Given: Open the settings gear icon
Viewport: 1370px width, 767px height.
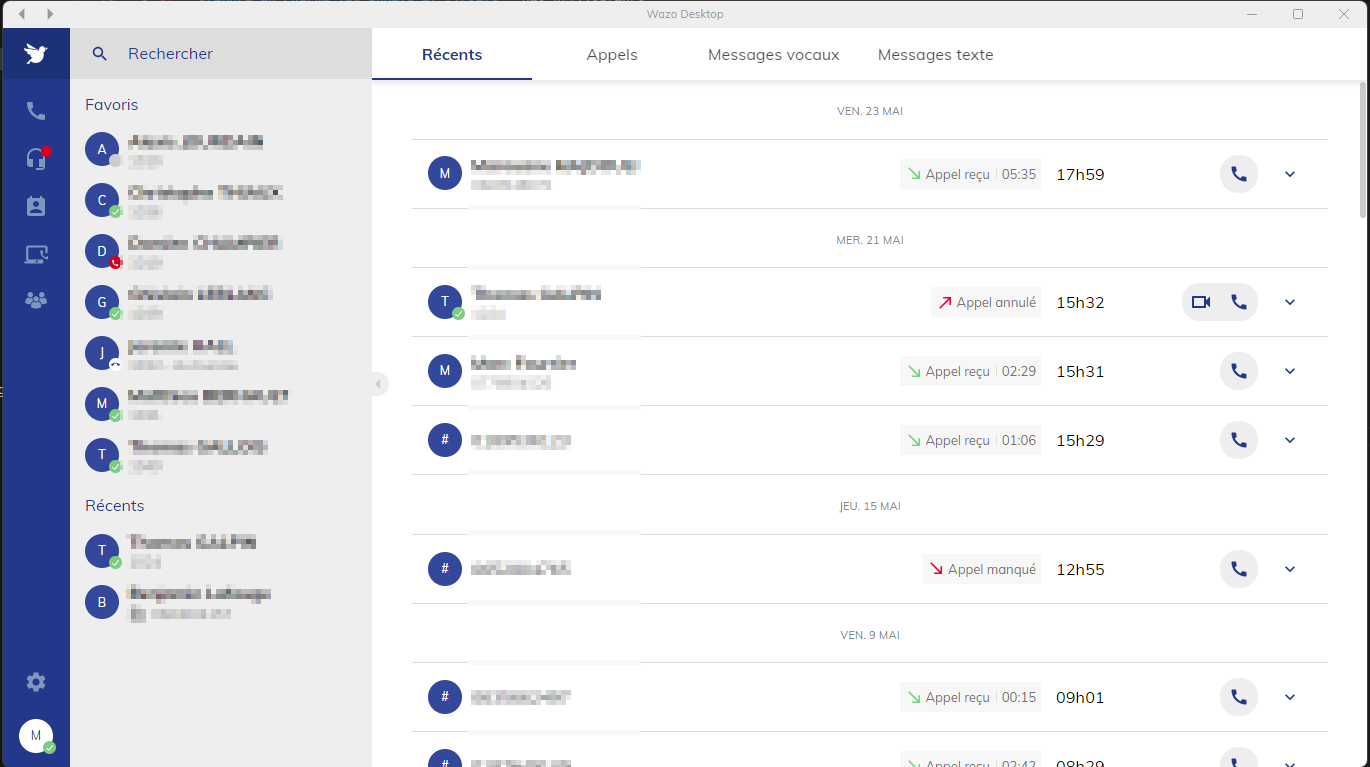Looking at the screenshot, I should (x=36, y=682).
